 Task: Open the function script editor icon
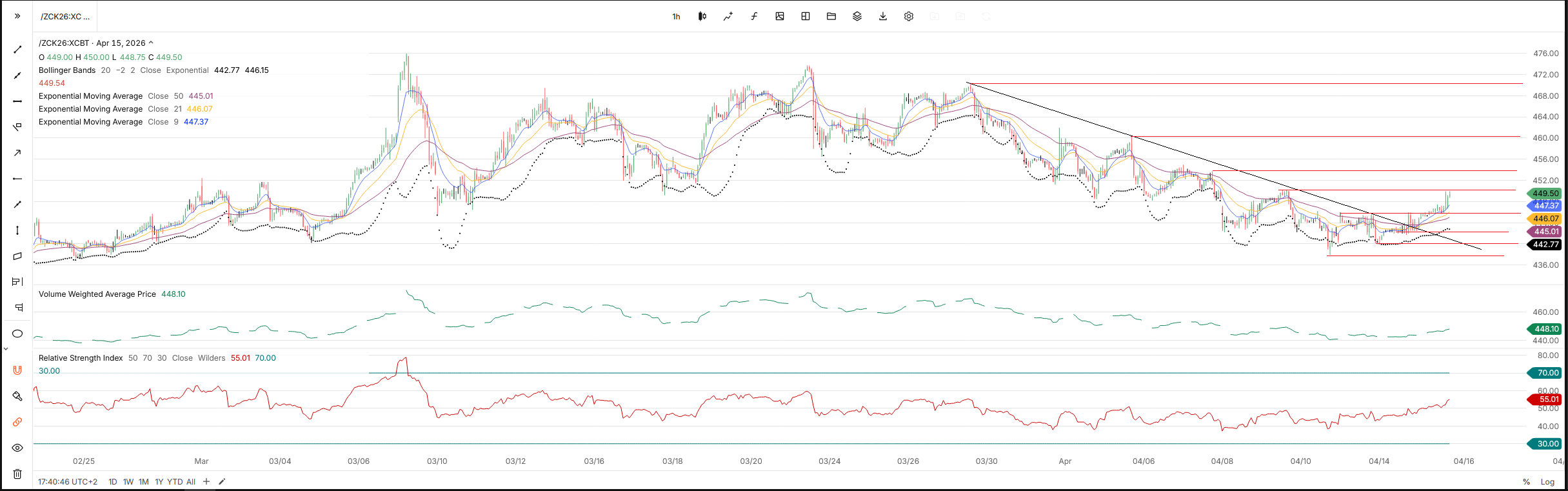tap(754, 17)
